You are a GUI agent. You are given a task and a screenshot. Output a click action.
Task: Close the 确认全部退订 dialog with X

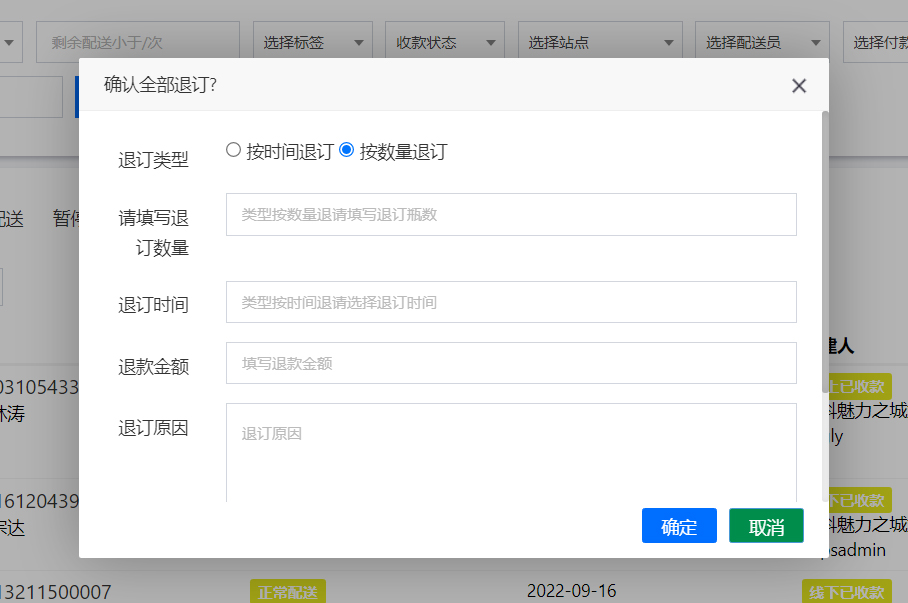point(799,86)
